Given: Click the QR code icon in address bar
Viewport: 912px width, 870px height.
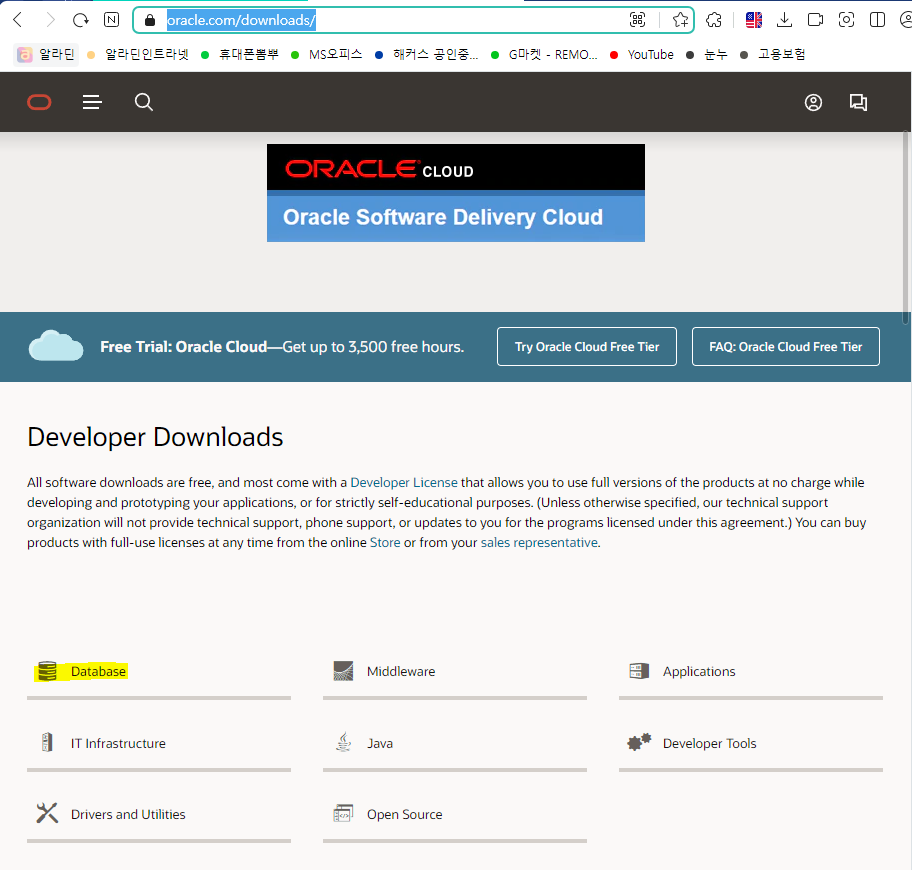Looking at the screenshot, I should click(637, 20).
